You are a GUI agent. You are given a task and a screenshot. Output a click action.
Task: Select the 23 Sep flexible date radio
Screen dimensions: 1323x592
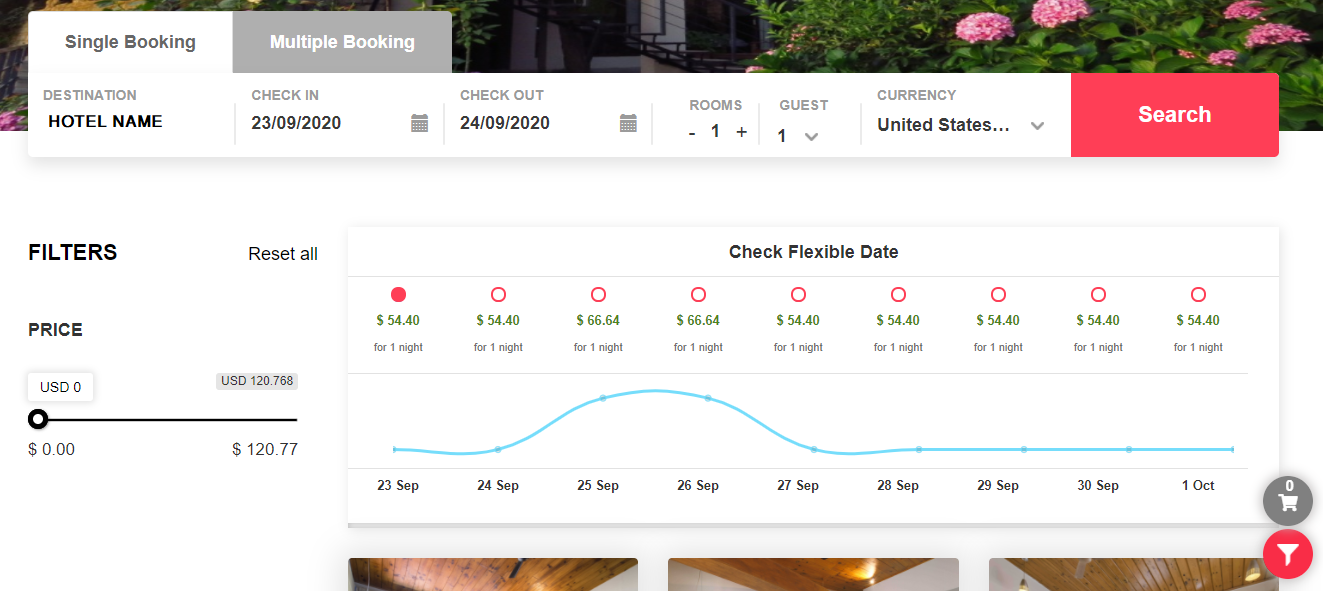(398, 294)
